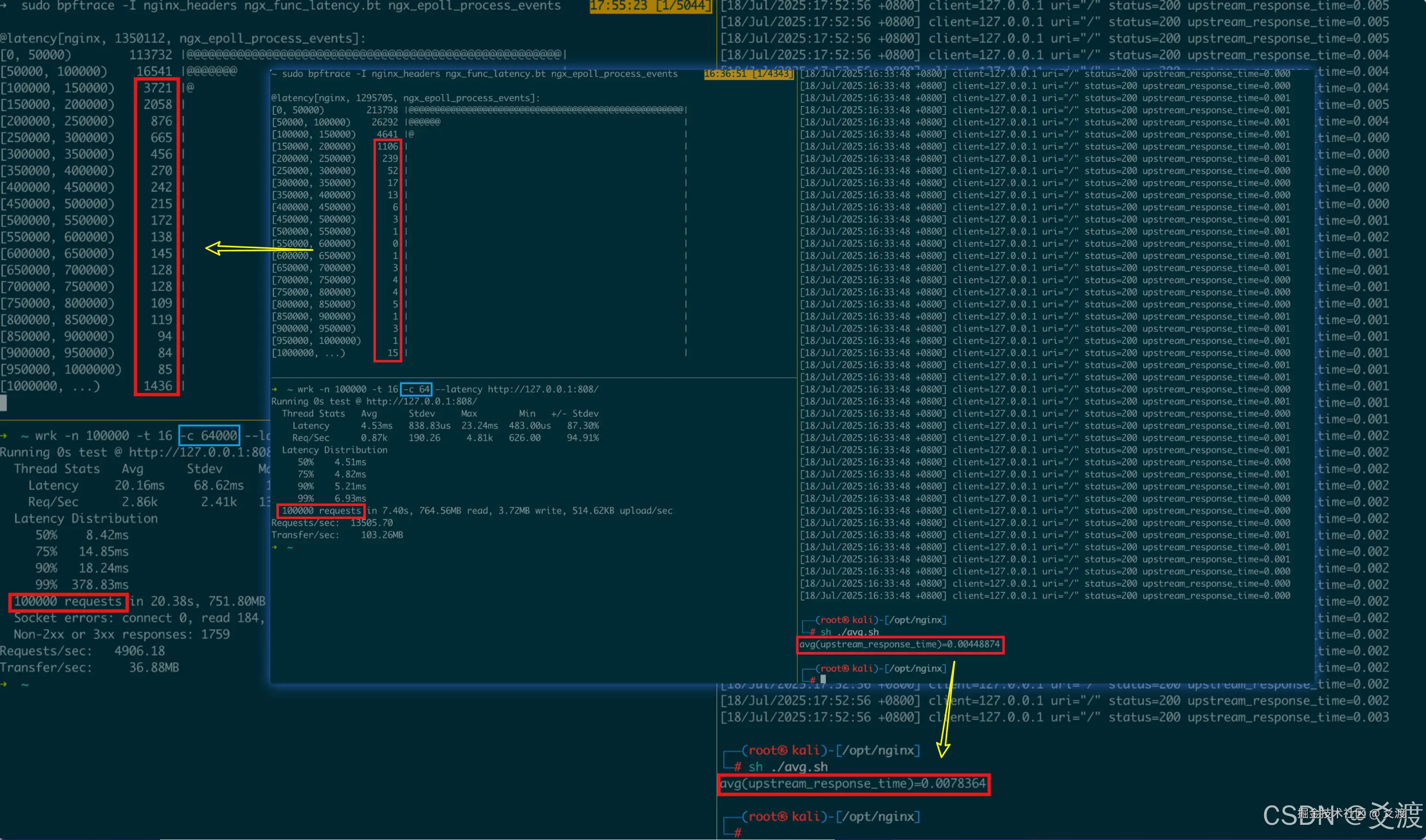Click 99% 378.83ms latency line
Viewport: 1426px width, 840px height.
pyautogui.click(x=81, y=584)
